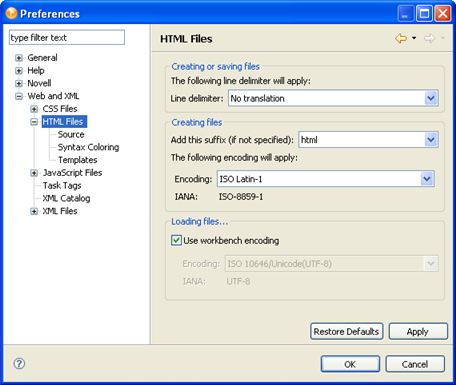Image resolution: width=456 pixels, height=385 pixels.
Task: Expand the Help tree node
Action: (19, 71)
